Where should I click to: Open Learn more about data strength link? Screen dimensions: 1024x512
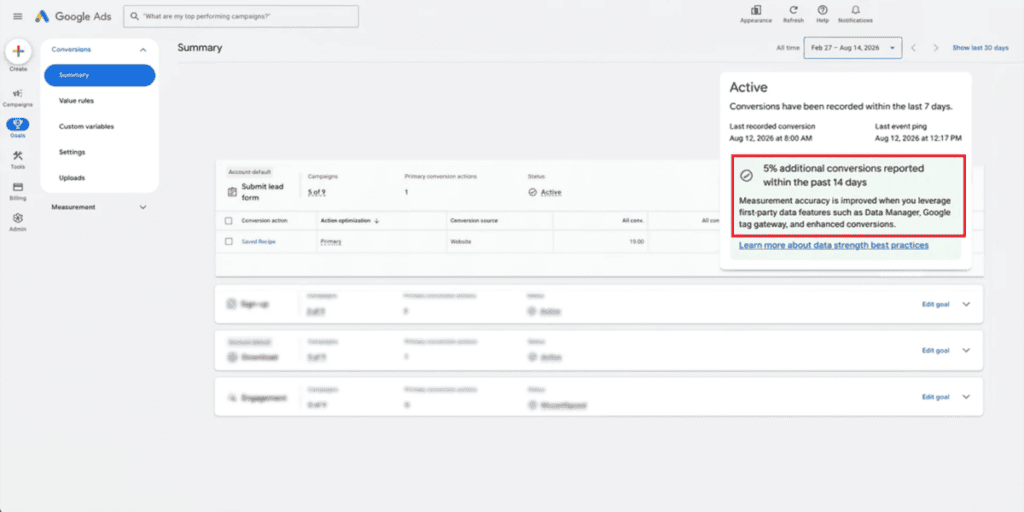[833, 245]
